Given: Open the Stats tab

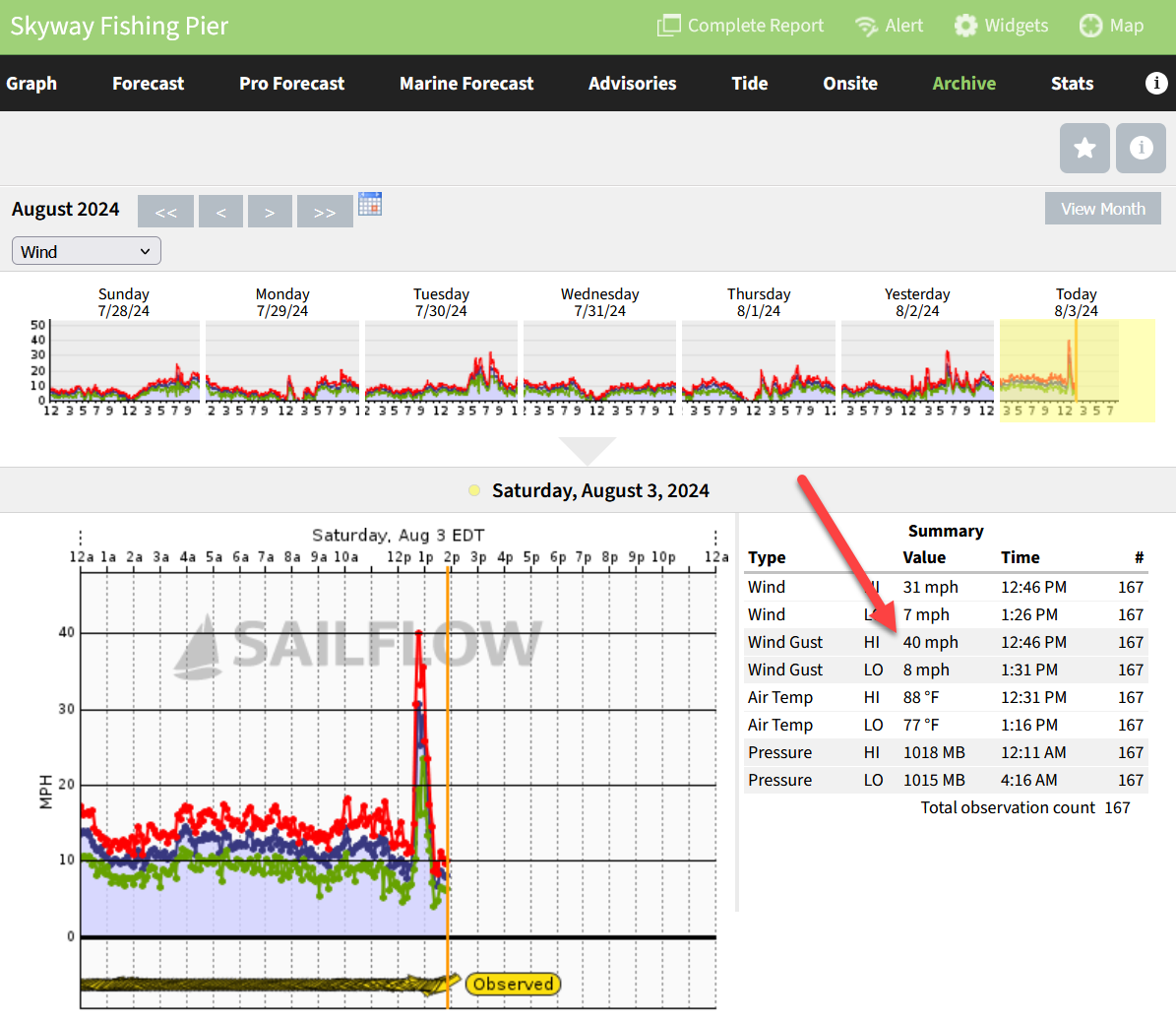Looking at the screenshot, I should coord(1072,84).
